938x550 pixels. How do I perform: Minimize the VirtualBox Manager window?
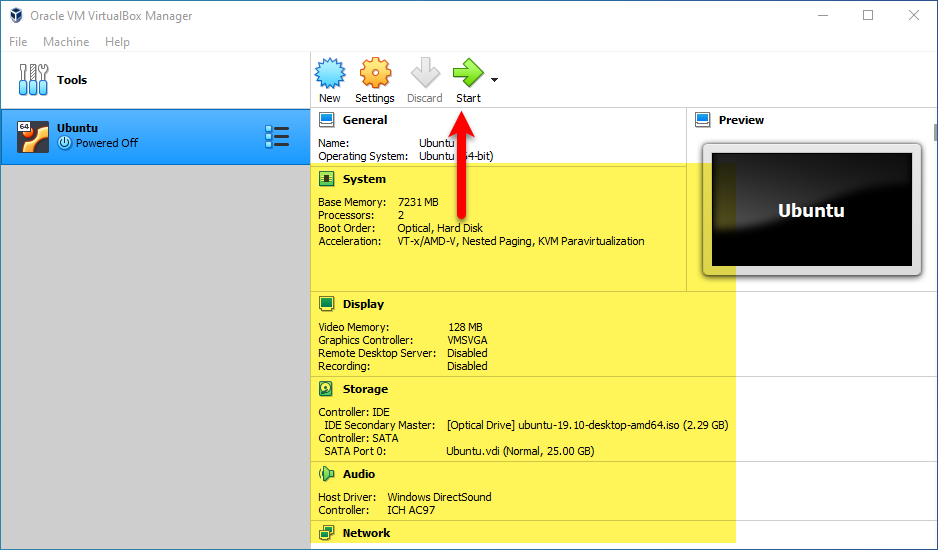pos(823,16)
